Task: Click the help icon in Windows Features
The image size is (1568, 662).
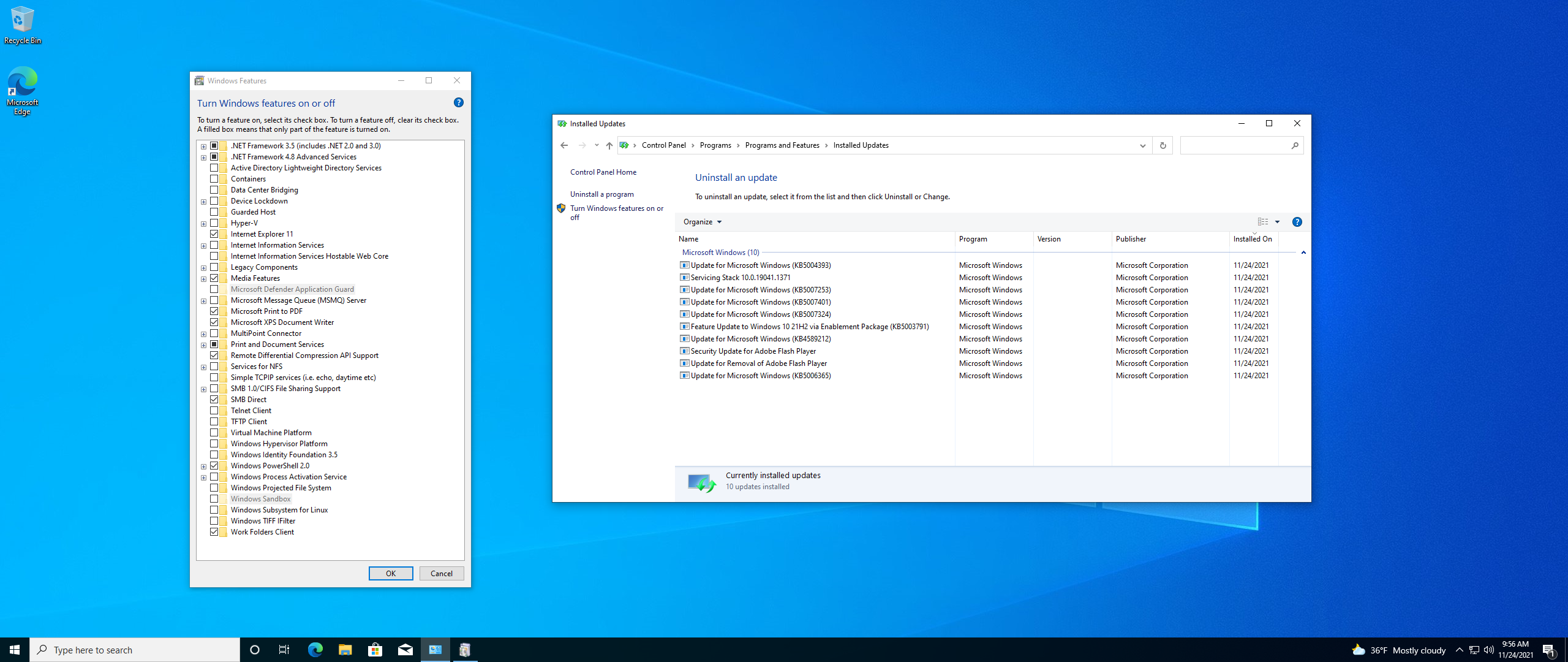Action: pyautogui.click(x=459, y=102)
